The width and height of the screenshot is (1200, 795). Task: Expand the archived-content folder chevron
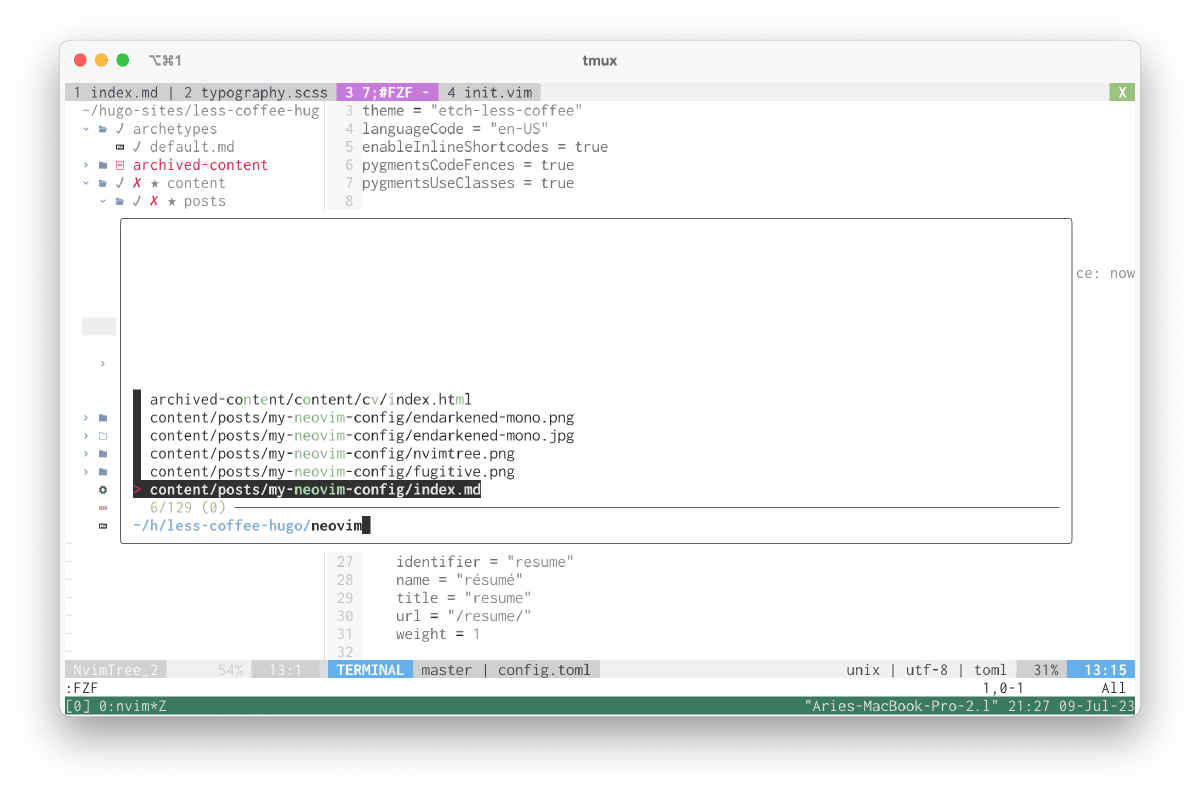click(x=86, y=165)
